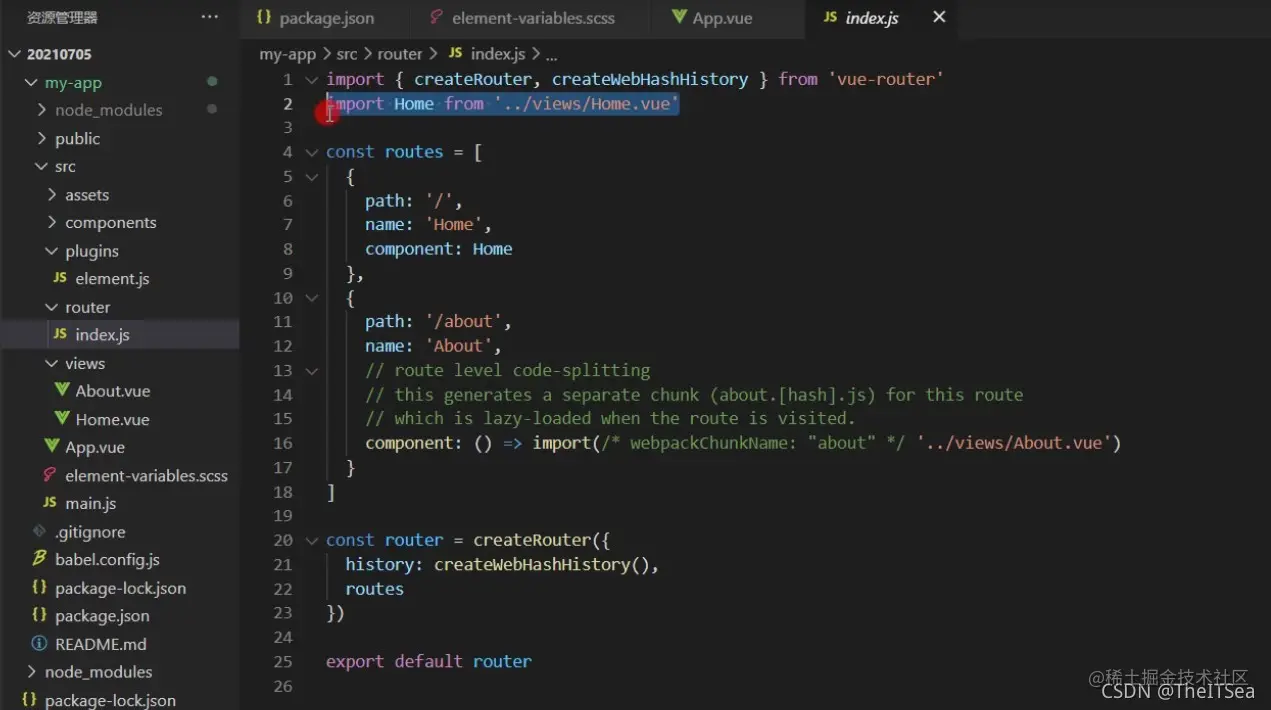Fold the import block at line 1

tap(311, 79)
